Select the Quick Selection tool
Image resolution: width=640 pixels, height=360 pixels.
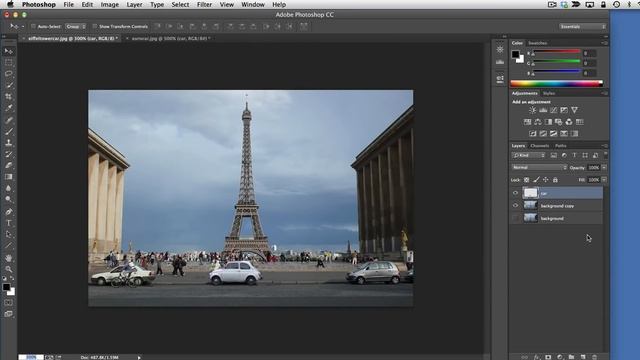tap(9, 85)
